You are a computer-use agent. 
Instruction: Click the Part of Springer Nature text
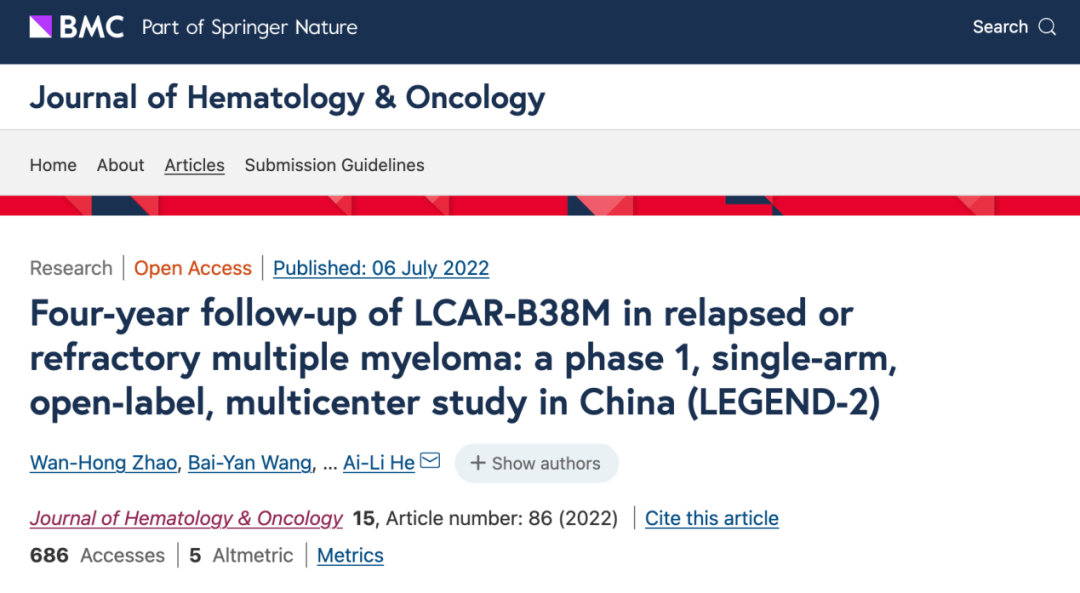(x=249, y=27)
